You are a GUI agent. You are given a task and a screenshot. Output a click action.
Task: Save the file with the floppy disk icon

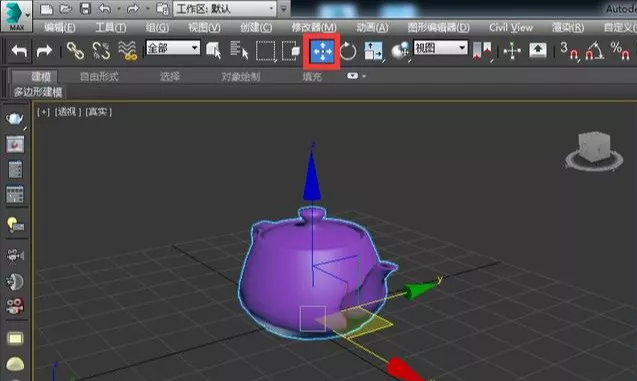(85, 9)
